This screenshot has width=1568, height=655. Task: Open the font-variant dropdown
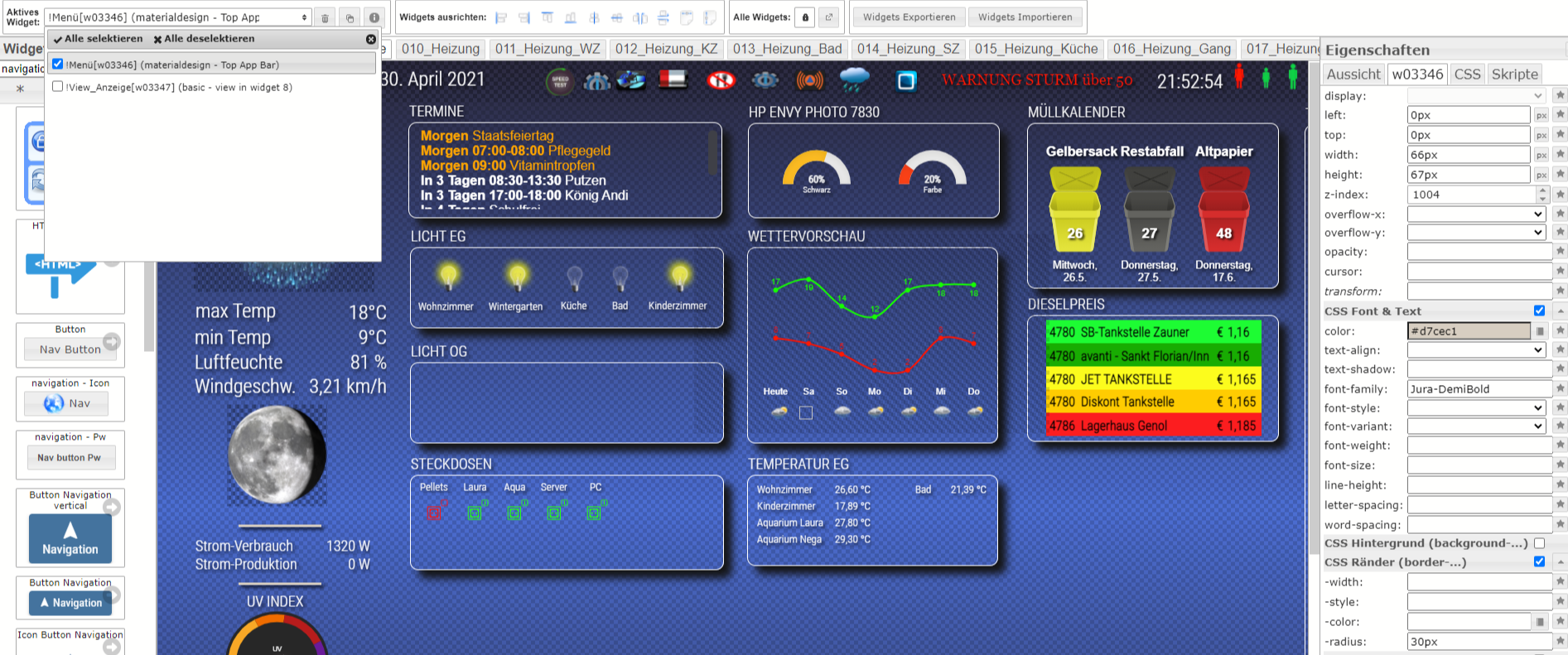pos(1477,426)
